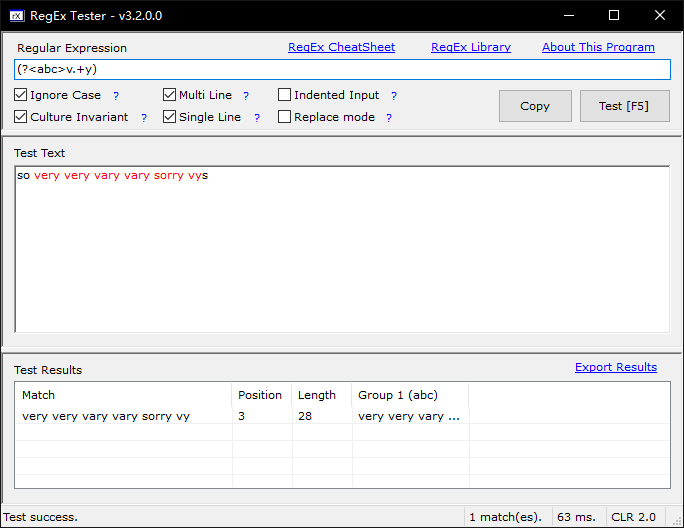Click the help icon beside Replace mode
The height and width of the screenshot is (528, 684).
pos(389,118)
